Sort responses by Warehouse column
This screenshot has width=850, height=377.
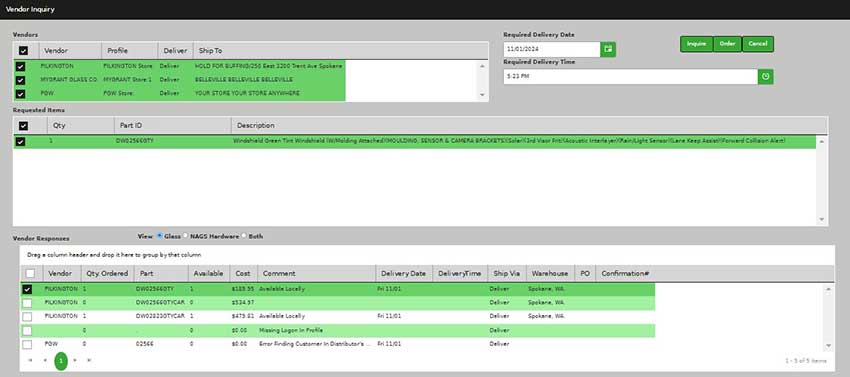(550, 273)
